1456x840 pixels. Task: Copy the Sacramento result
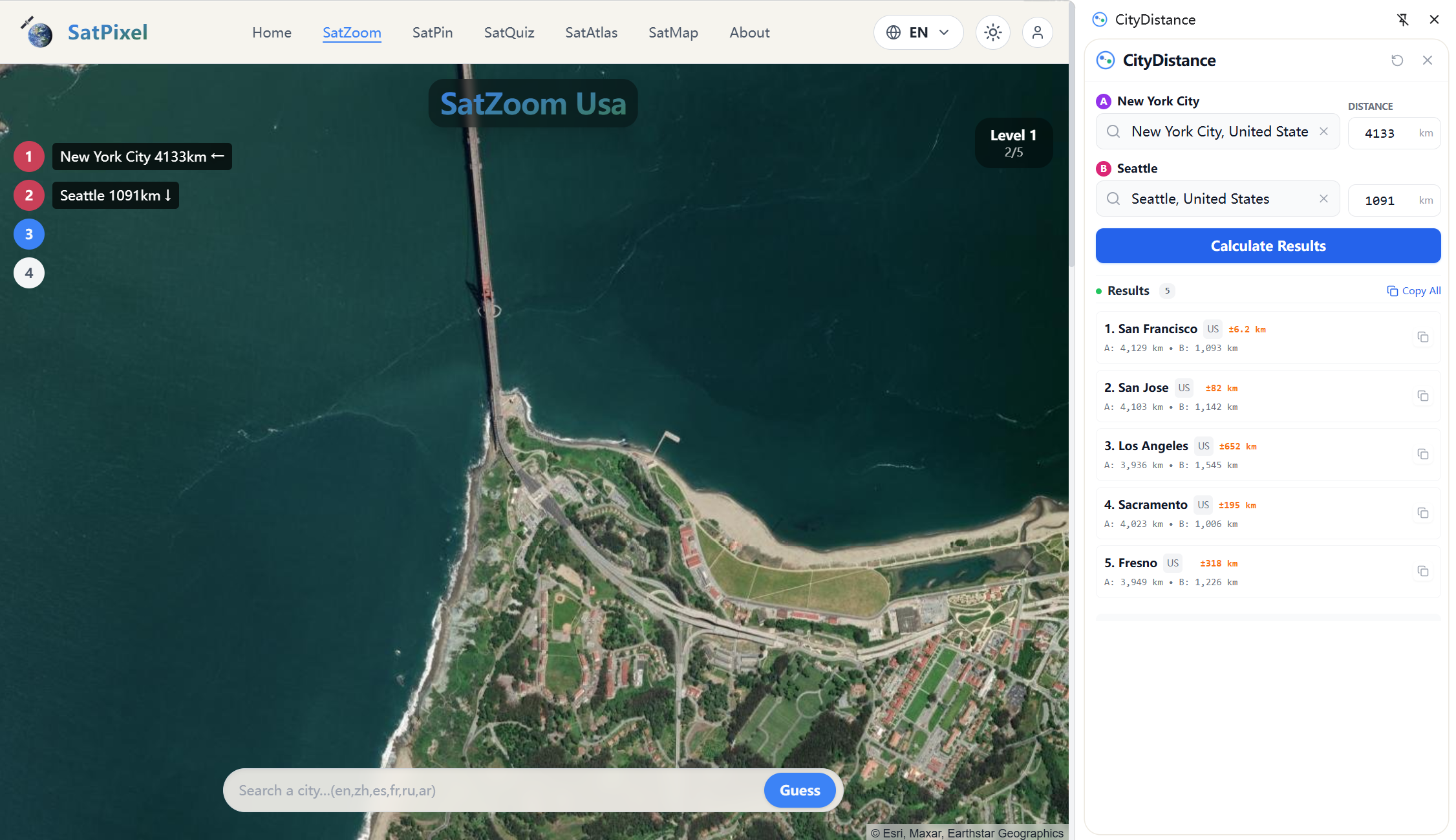(x=1423, y=512)
